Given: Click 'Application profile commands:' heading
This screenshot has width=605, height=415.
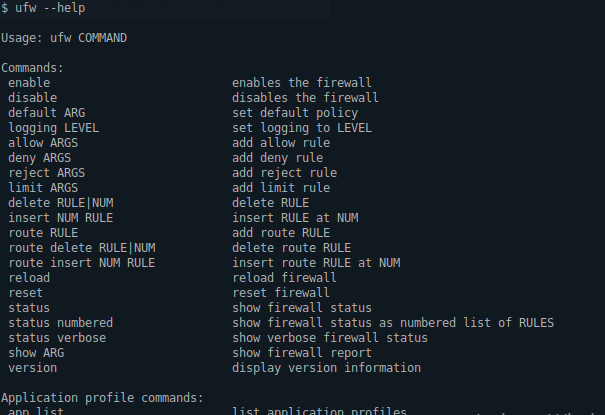Looking at the screenshot, I should tap(102, 398).
